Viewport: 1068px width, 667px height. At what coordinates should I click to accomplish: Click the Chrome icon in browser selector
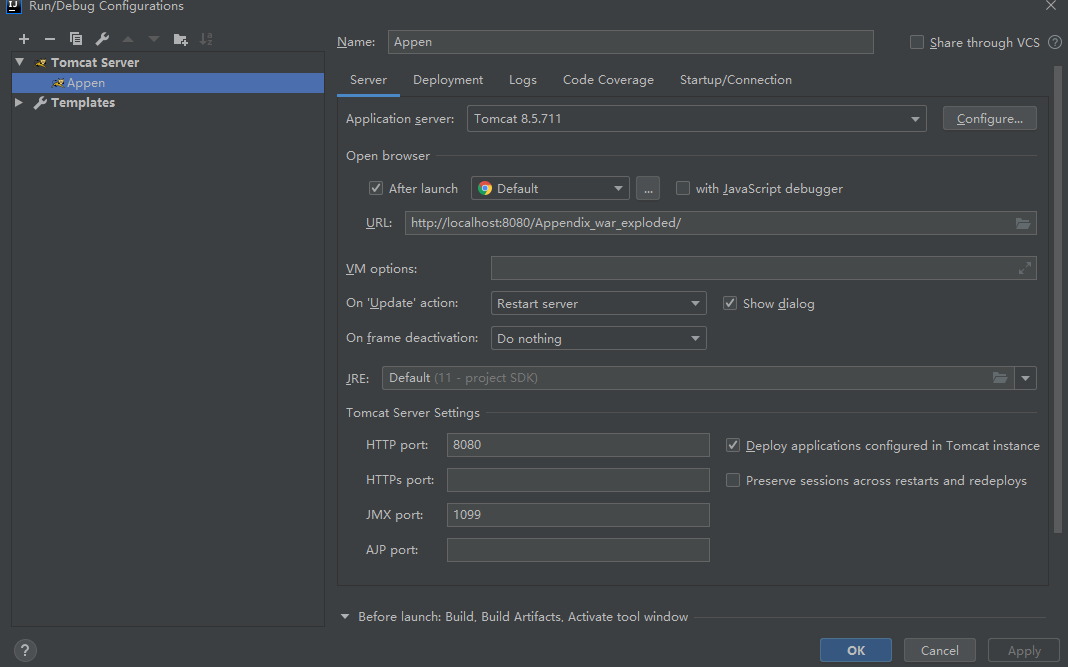[485, 189]
